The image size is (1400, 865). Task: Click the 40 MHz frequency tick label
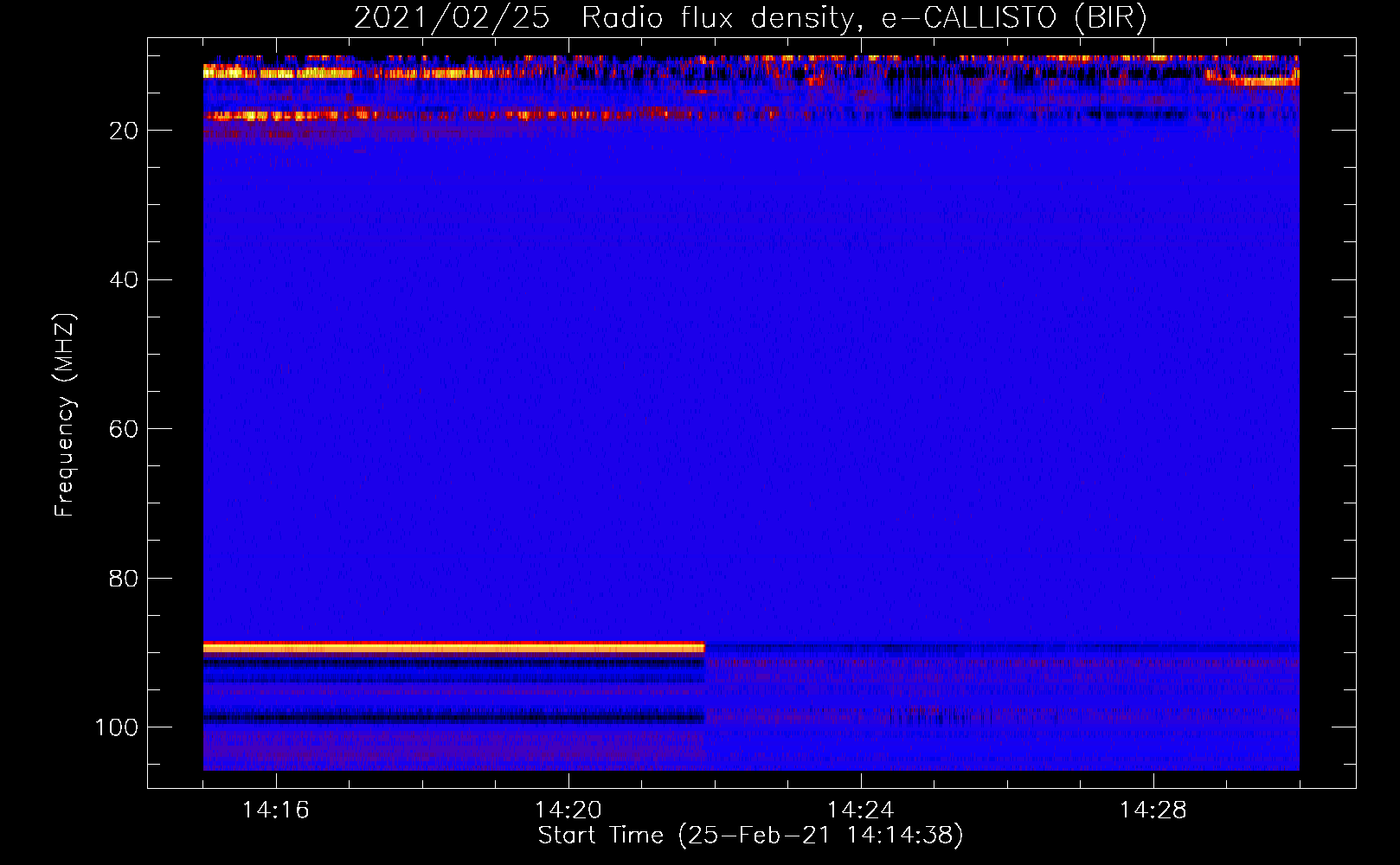pyautogui.click(x=124, y=280)
